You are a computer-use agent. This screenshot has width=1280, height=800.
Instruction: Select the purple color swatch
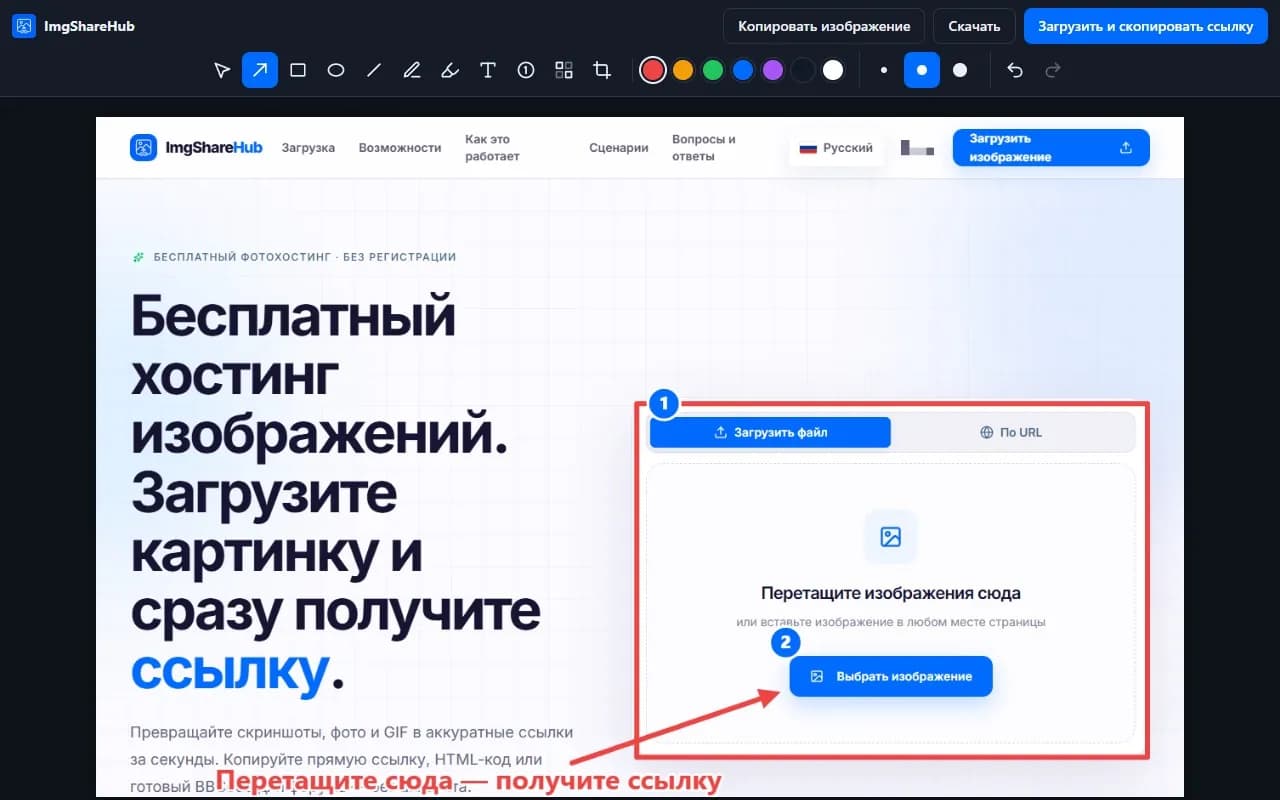773,70
